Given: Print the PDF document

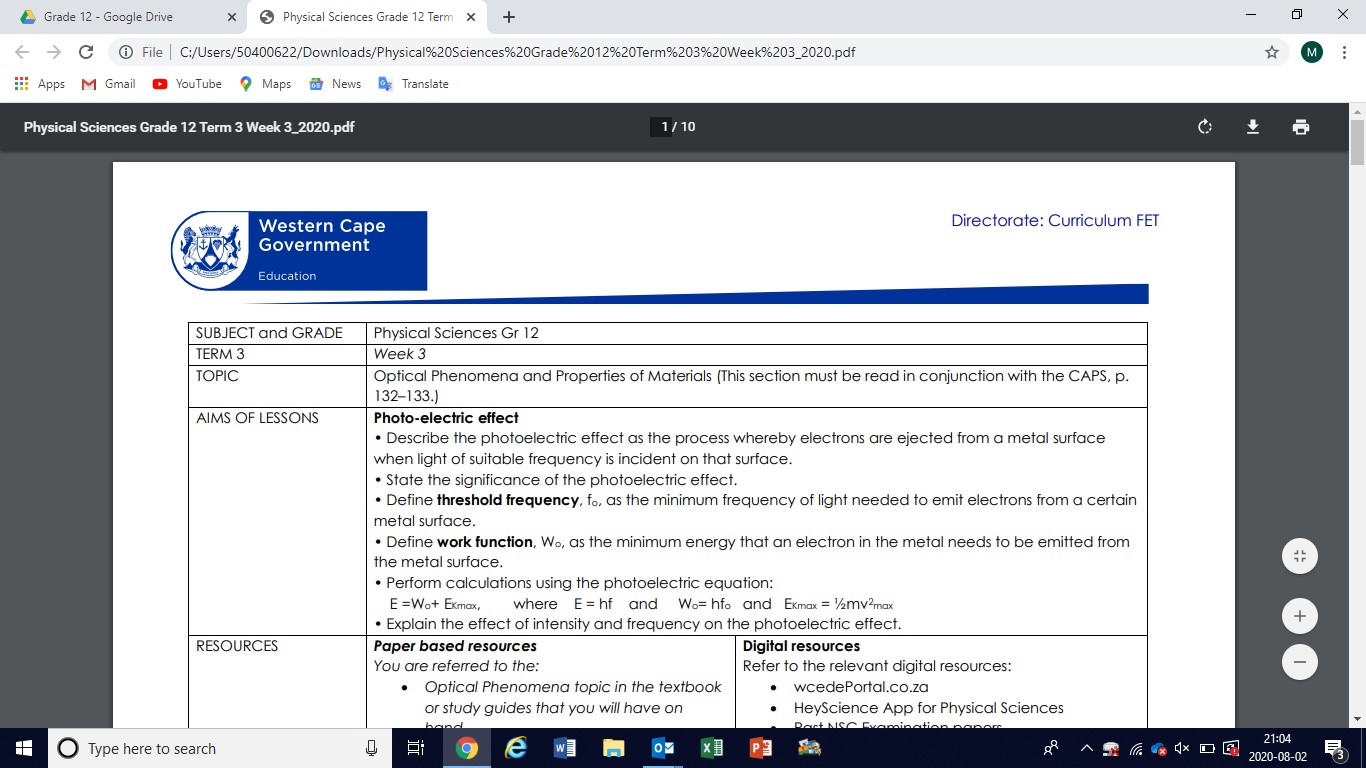Looking at the screenshot, I should point(1300,127).
